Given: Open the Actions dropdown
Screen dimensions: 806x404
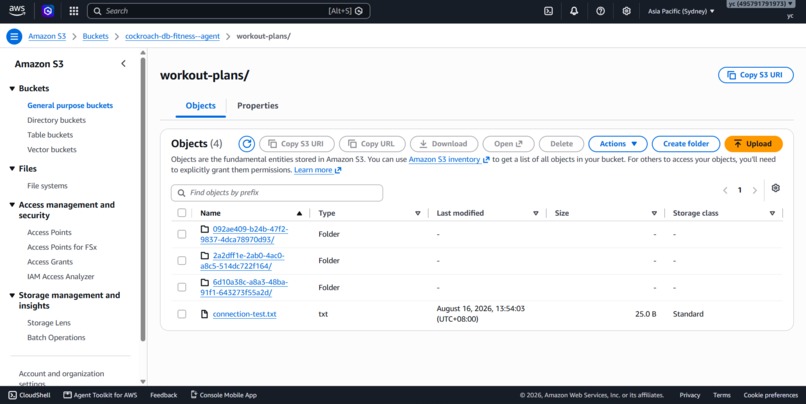Looking at the screenshot, I should pyautogui.click(x=618, y=144).
